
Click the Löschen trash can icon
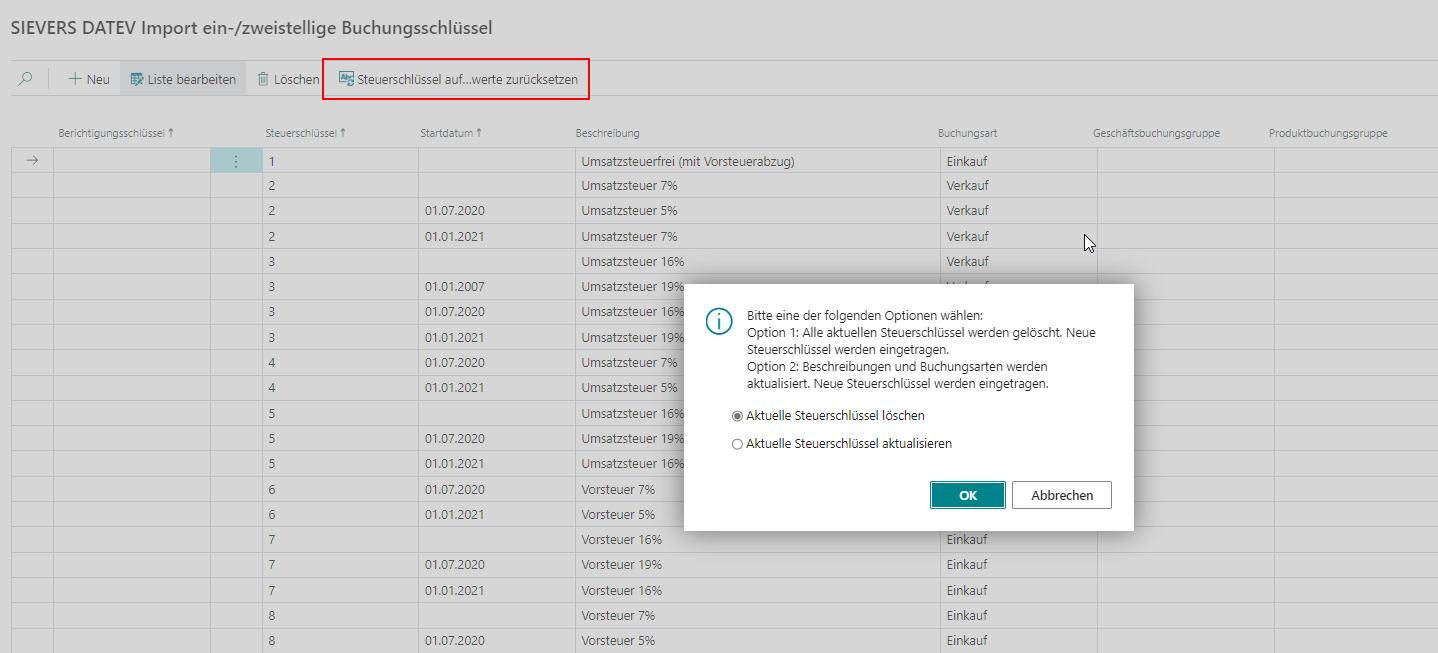(x=263, y=79)
